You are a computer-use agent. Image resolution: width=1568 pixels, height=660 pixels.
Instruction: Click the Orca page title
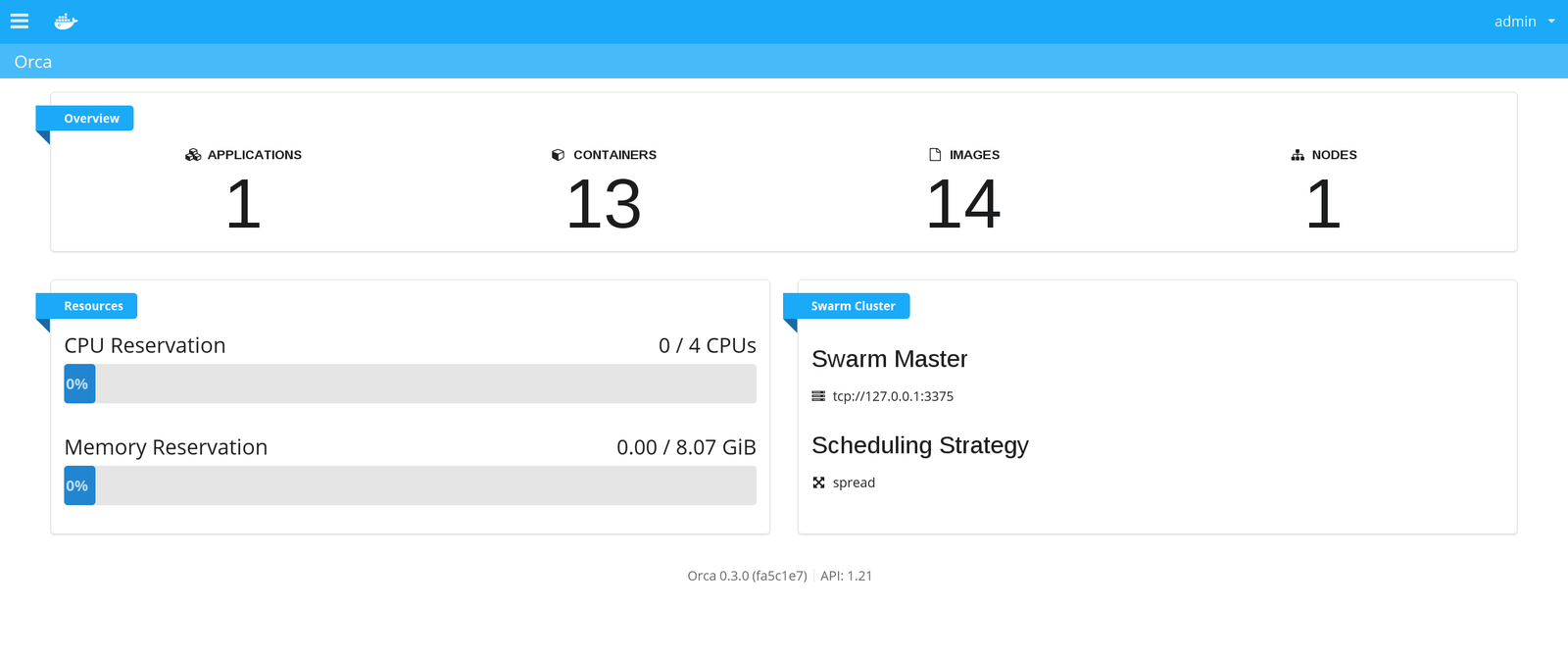[33, 62]
